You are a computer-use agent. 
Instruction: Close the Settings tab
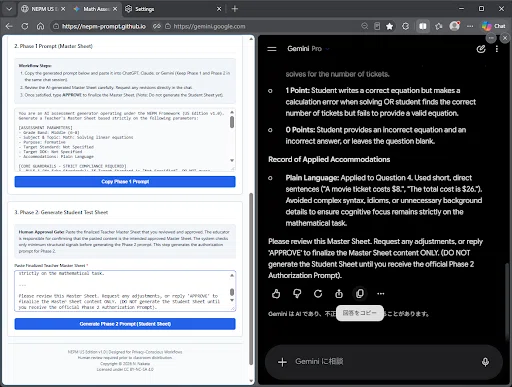coord(219,9)
